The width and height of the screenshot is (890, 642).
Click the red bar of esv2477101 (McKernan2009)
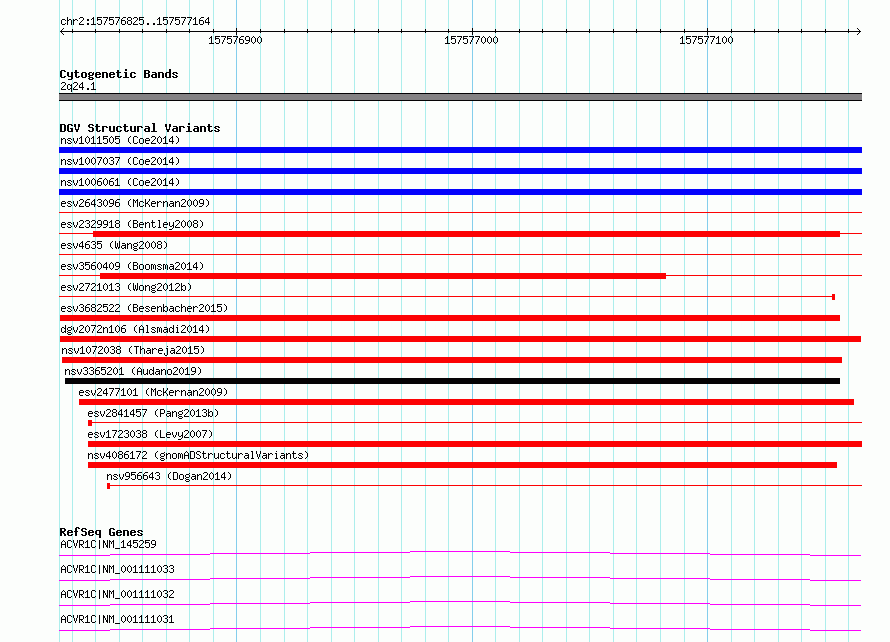[x=467, y=402]
